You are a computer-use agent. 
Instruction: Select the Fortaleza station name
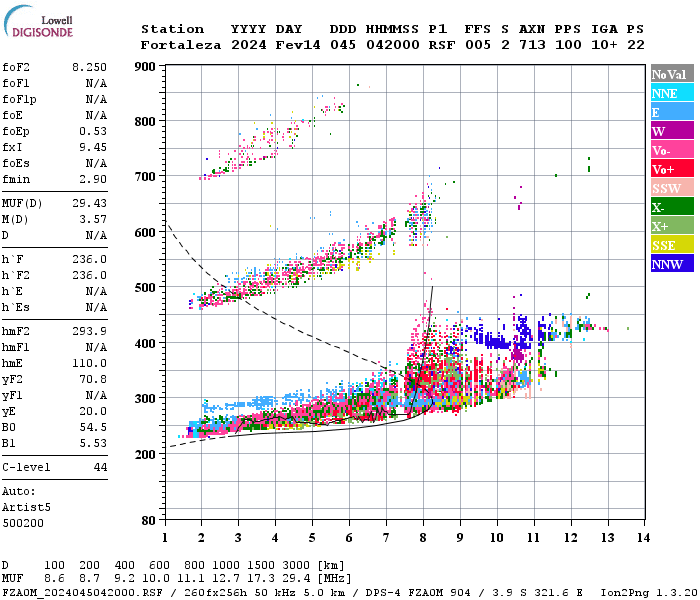pyautogui.click(x=181, y=45)
